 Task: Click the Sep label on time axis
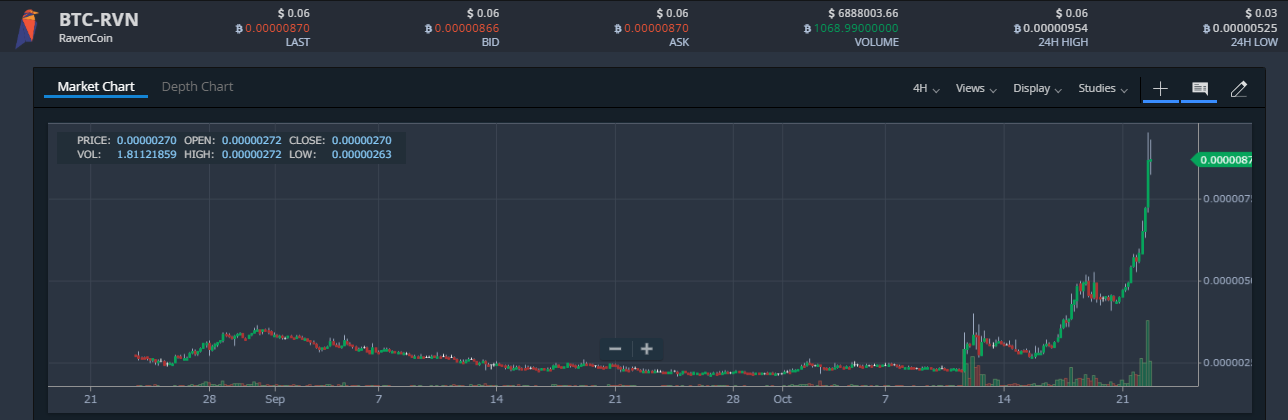pos(275,398)
